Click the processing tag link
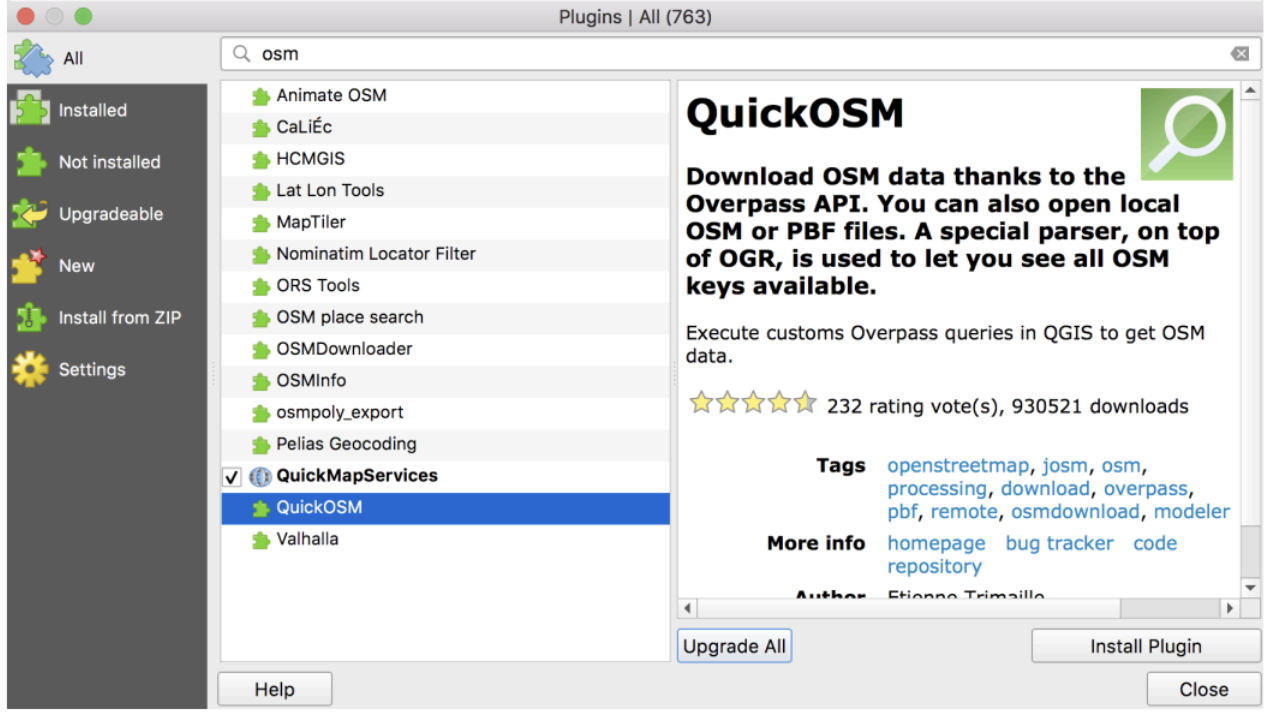This screenshot has width=1270, height=714. 937,489
